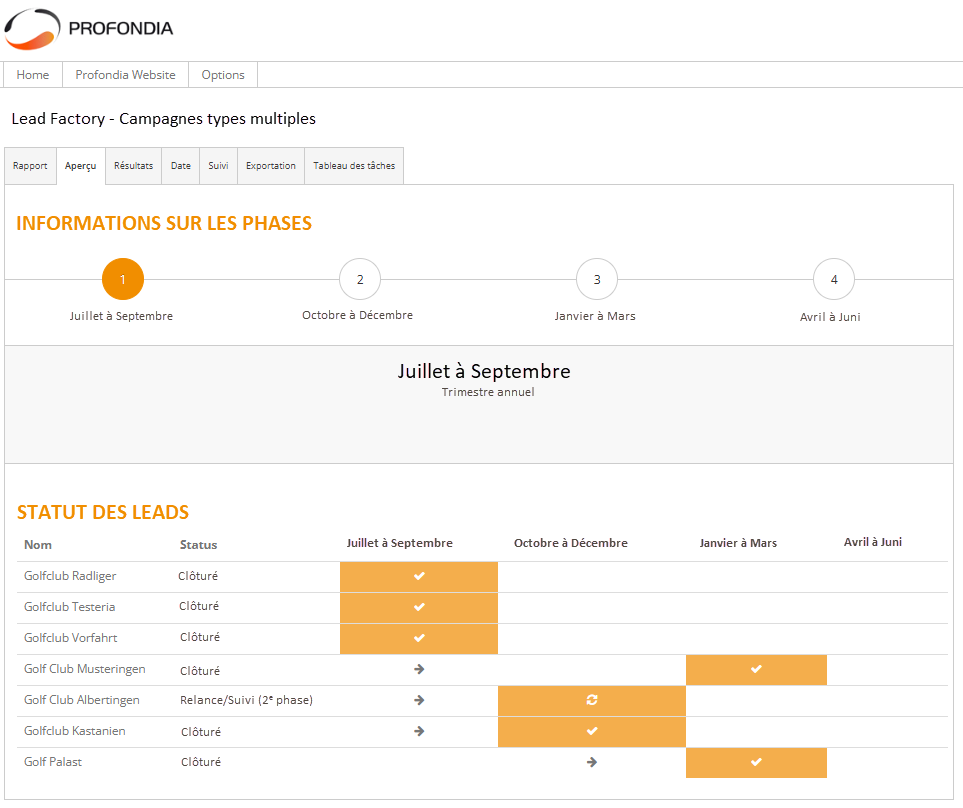Select phase 3 Janvier à Mars step
963x808 pixels.
[597, 280]
